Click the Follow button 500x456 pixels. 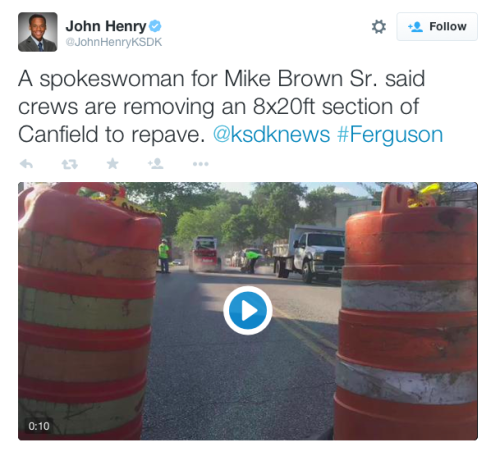click(x=437, y=27)
